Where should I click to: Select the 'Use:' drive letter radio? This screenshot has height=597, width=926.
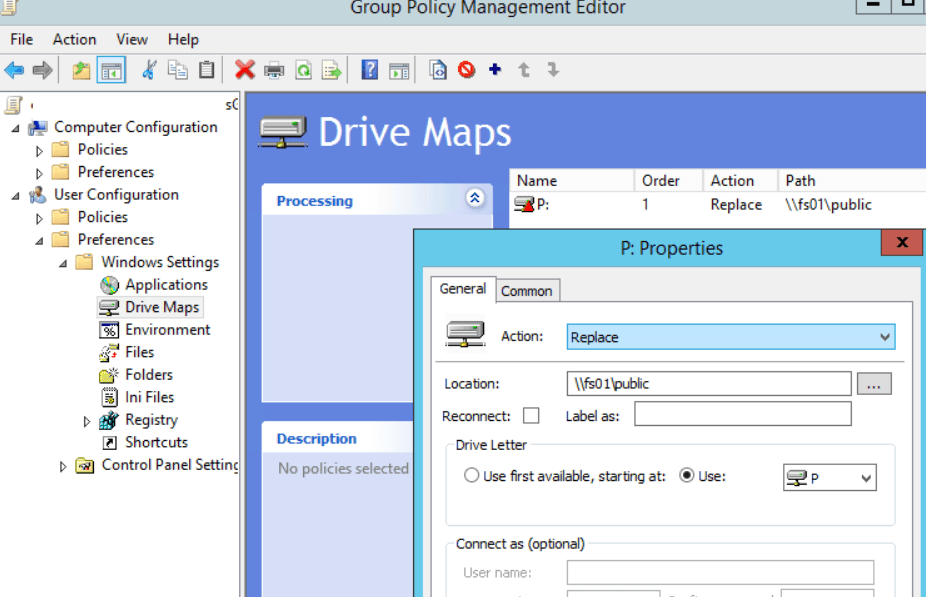(686, 475)
